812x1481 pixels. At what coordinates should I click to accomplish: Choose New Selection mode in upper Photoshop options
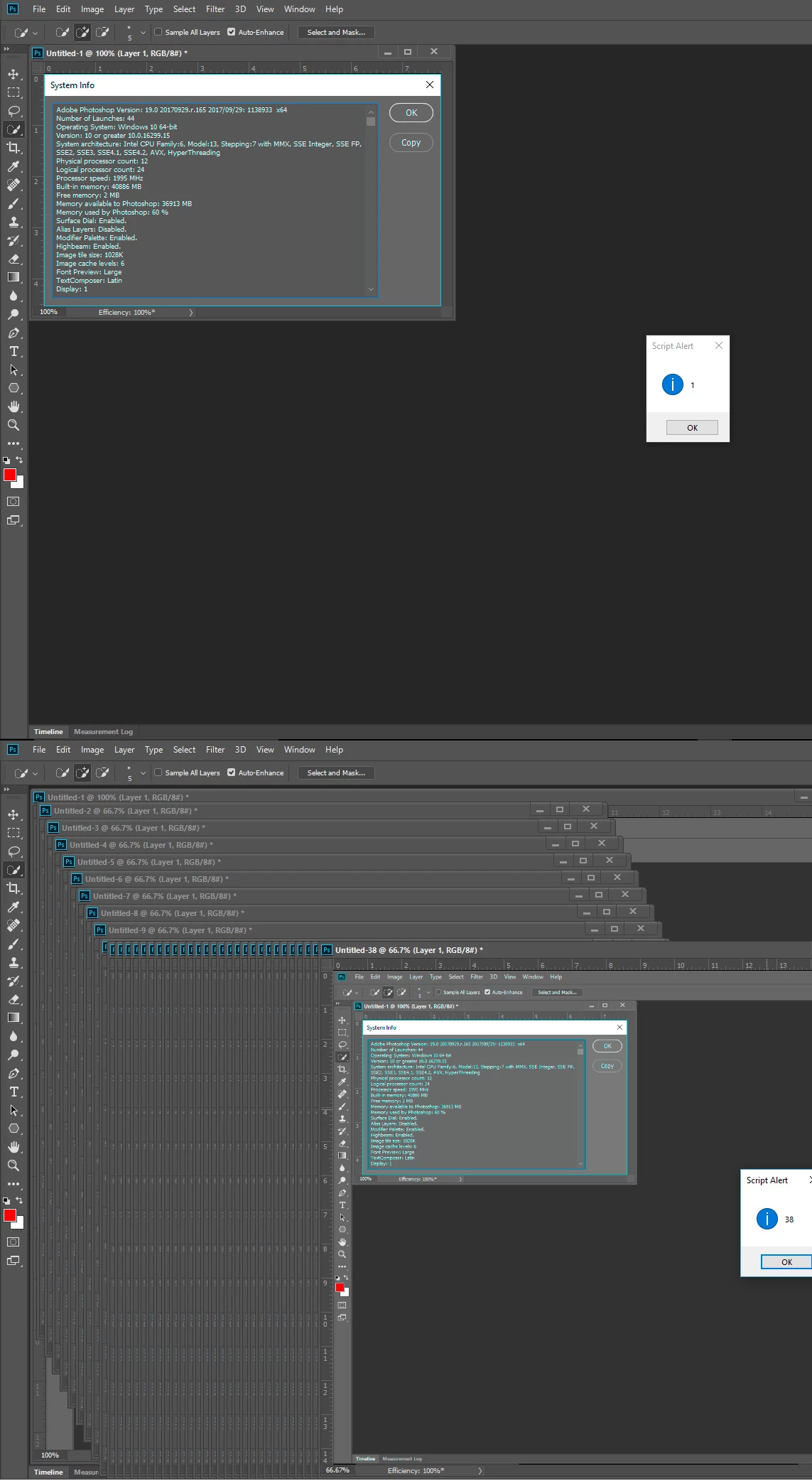point(63,32)
